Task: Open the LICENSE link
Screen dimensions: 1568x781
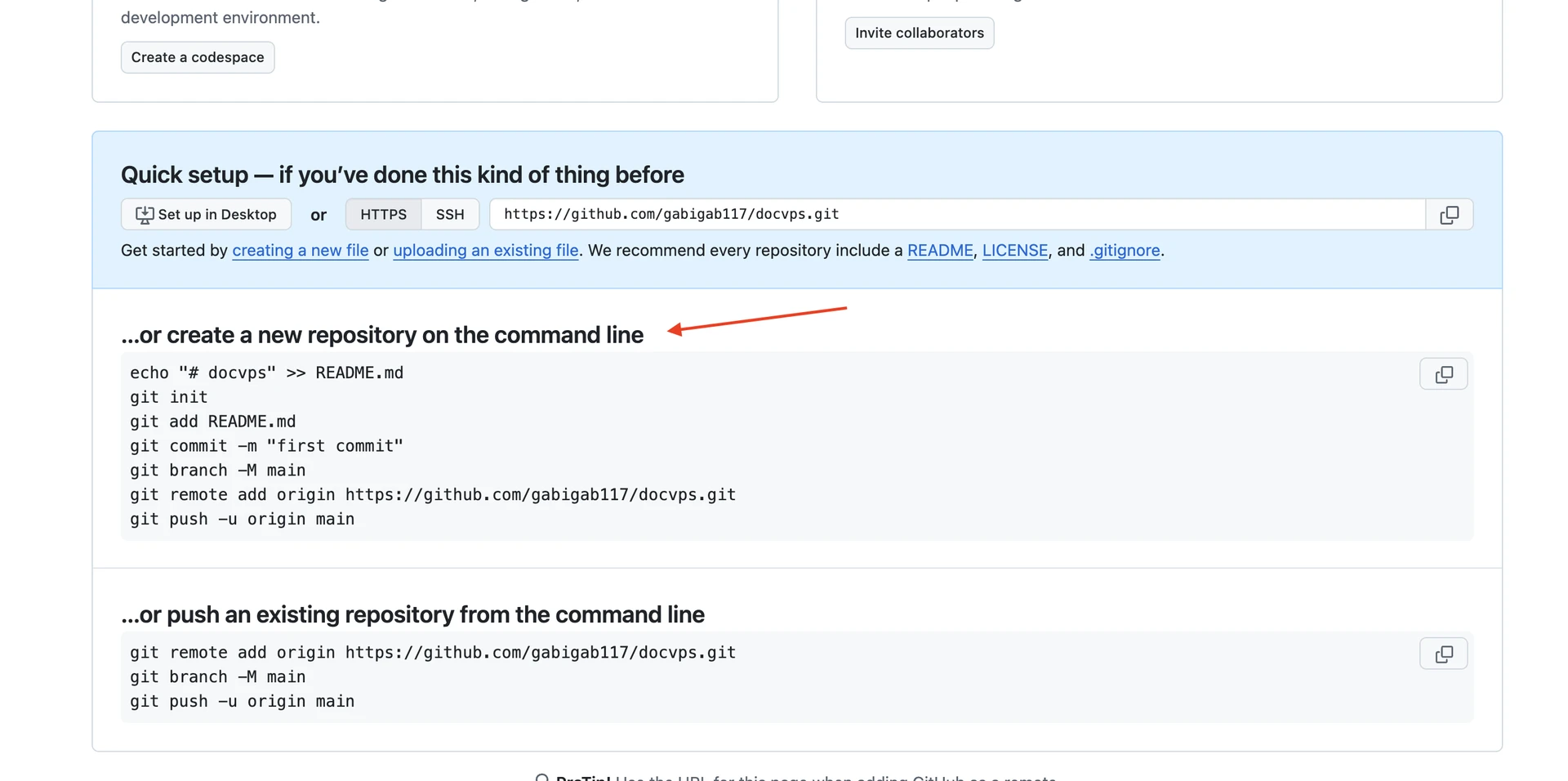Action: [1014, 251]
